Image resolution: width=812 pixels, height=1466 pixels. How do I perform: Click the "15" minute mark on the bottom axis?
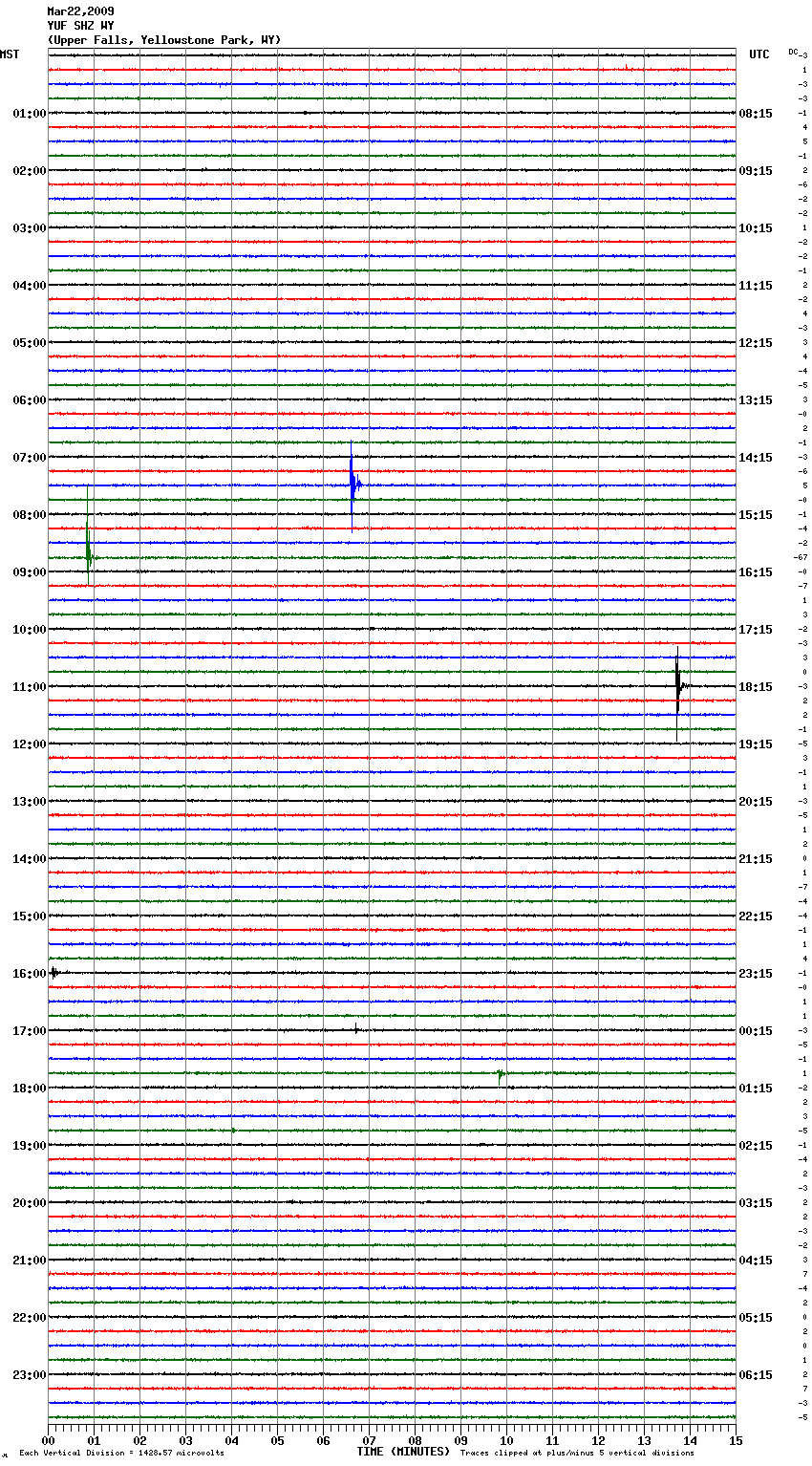click(737, 1440)
